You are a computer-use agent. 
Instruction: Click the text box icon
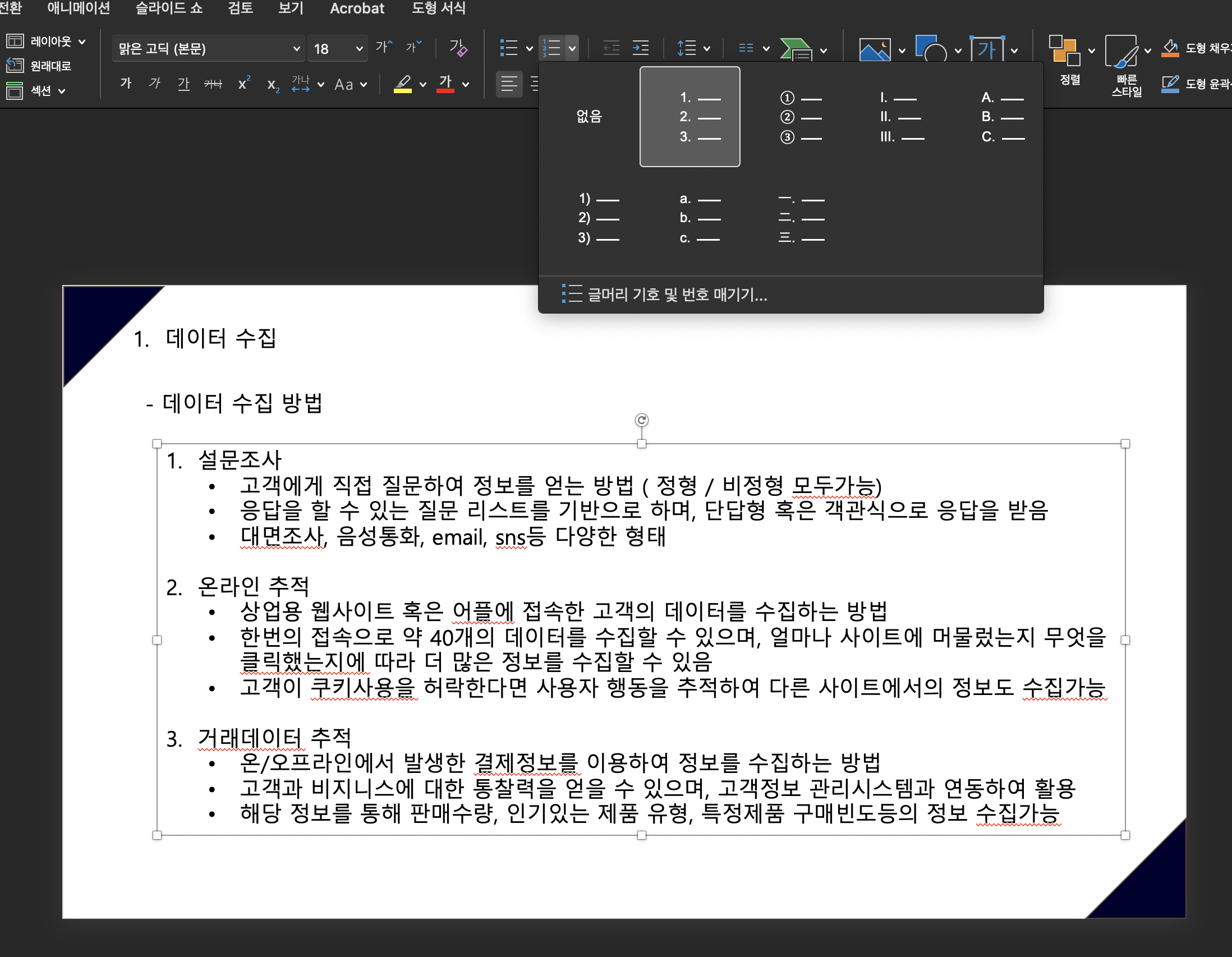click(x=987, y=49)
